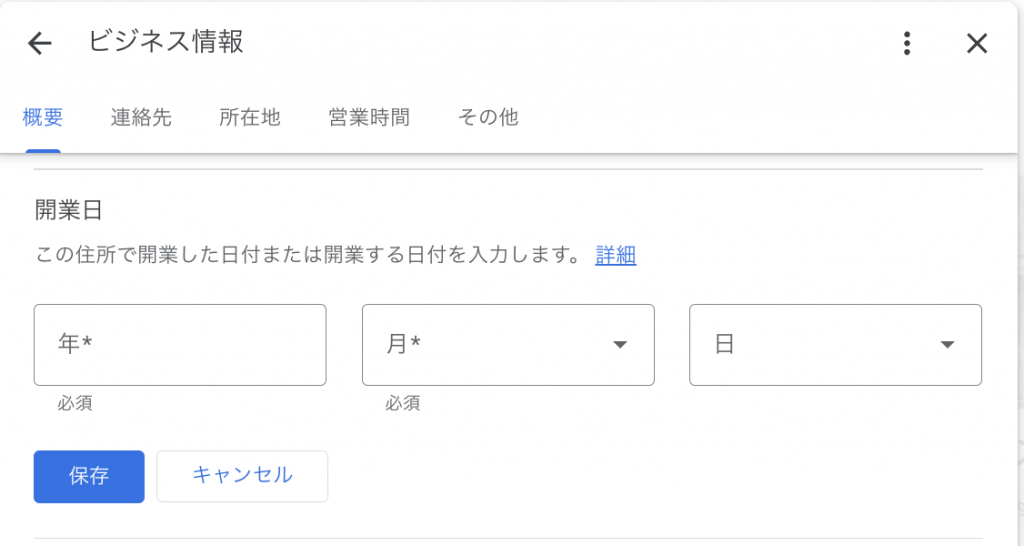Viewport: 1024px width, 546px height.
Task: Click the キャンセル button
Action: coord(242,476)
